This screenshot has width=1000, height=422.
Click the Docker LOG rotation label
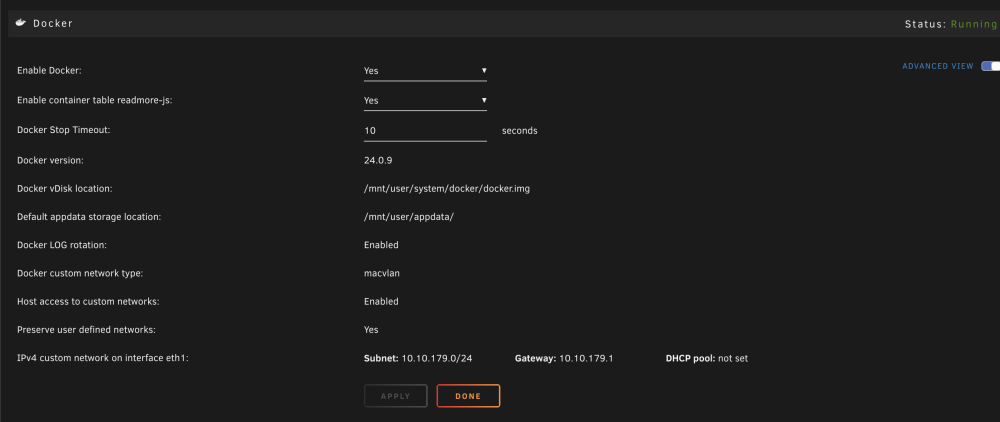(62, 245)
